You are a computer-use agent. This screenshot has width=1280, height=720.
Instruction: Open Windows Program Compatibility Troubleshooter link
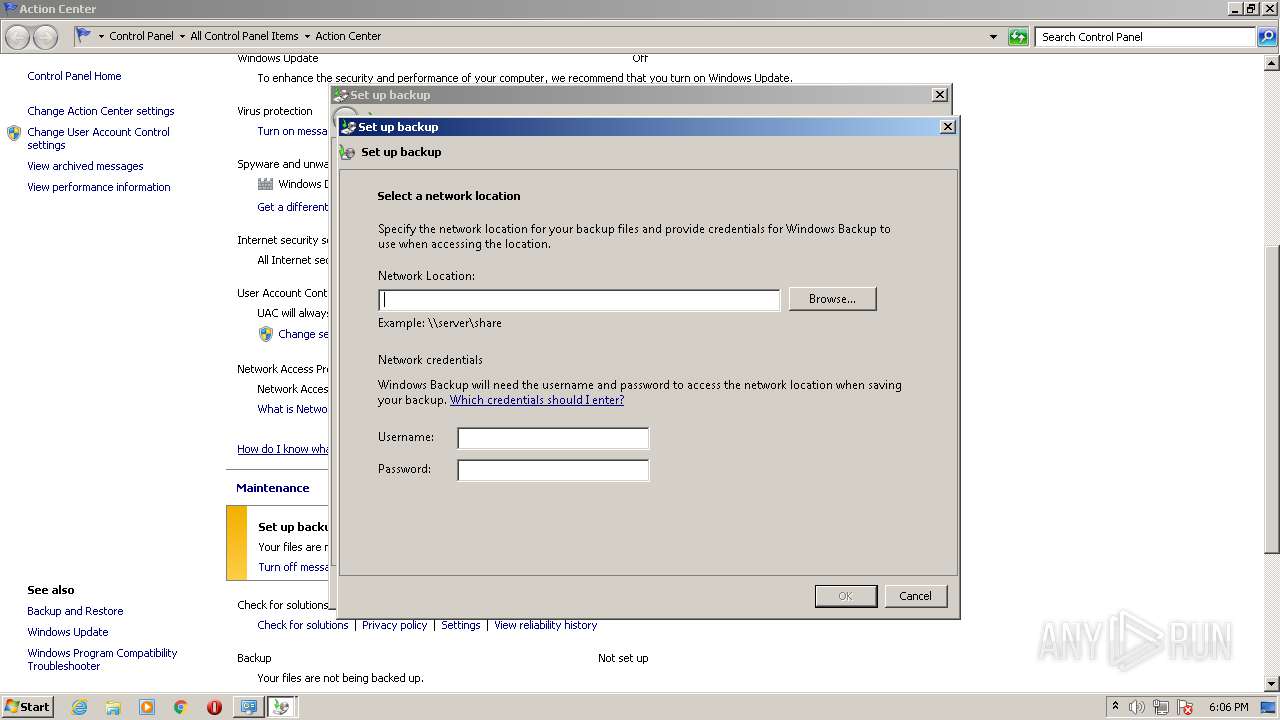[102, 659]
